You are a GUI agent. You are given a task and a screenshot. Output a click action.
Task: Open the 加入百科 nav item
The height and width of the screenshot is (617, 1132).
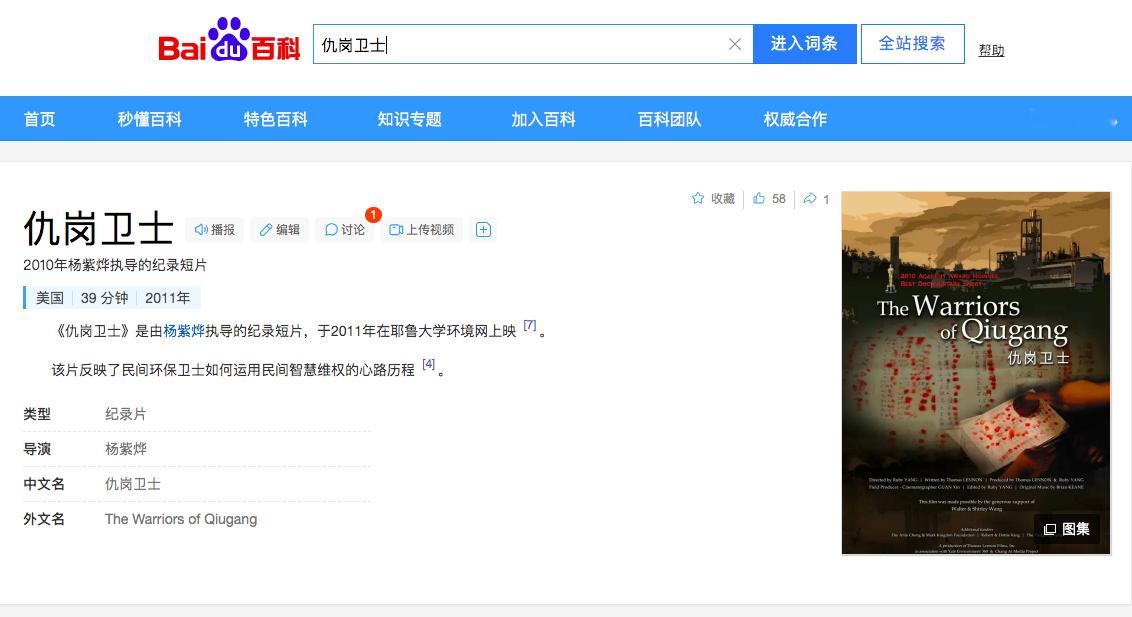point(544,119)
